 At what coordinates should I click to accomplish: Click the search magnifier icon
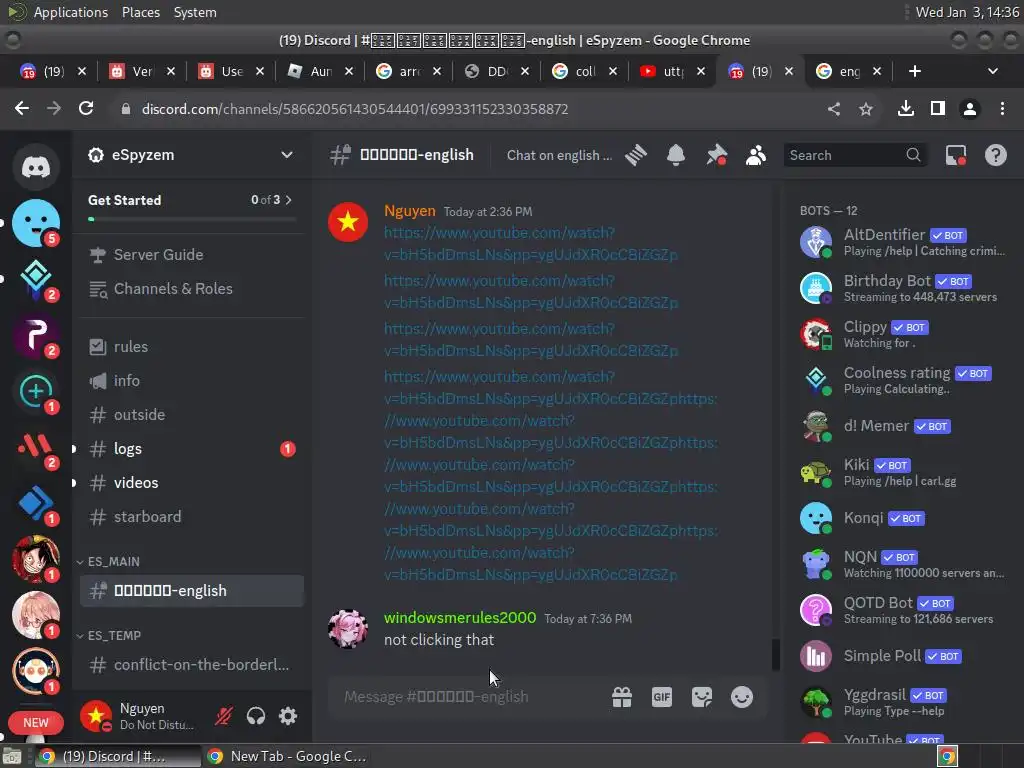pyautogui.click(x=913, y=155)
